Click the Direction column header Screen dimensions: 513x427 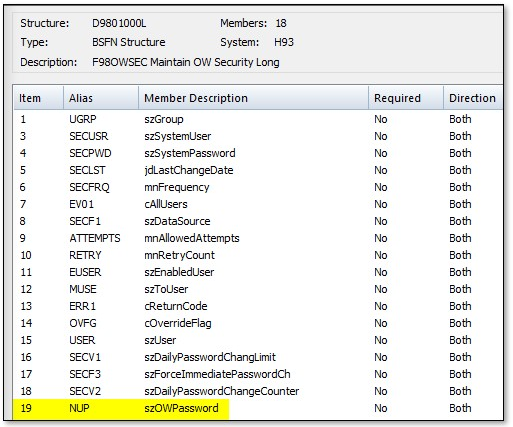[x=473, y=98]
